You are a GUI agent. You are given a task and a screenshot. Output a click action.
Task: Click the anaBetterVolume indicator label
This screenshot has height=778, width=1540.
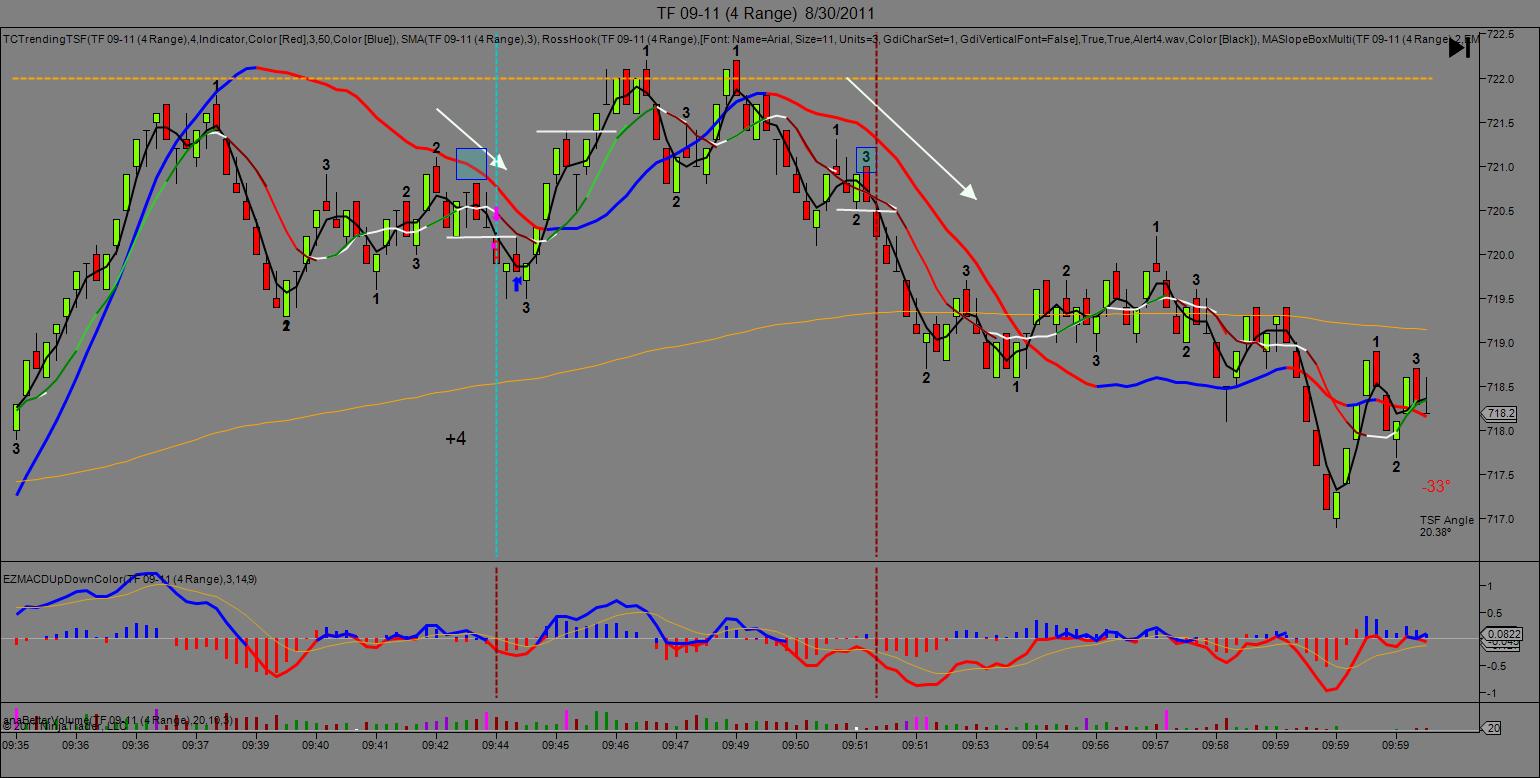pyautogui.click(x=118, y=719)
